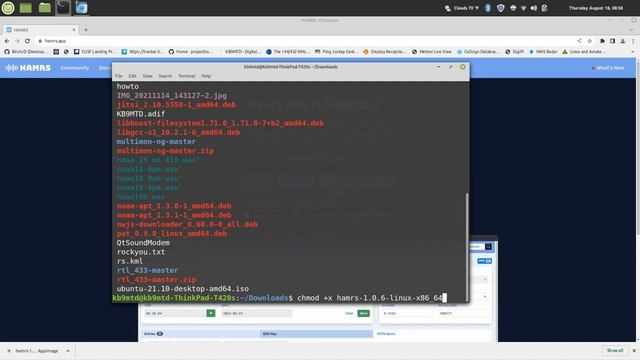Open the terminal Terminal menu

click(x=187, y=76)
